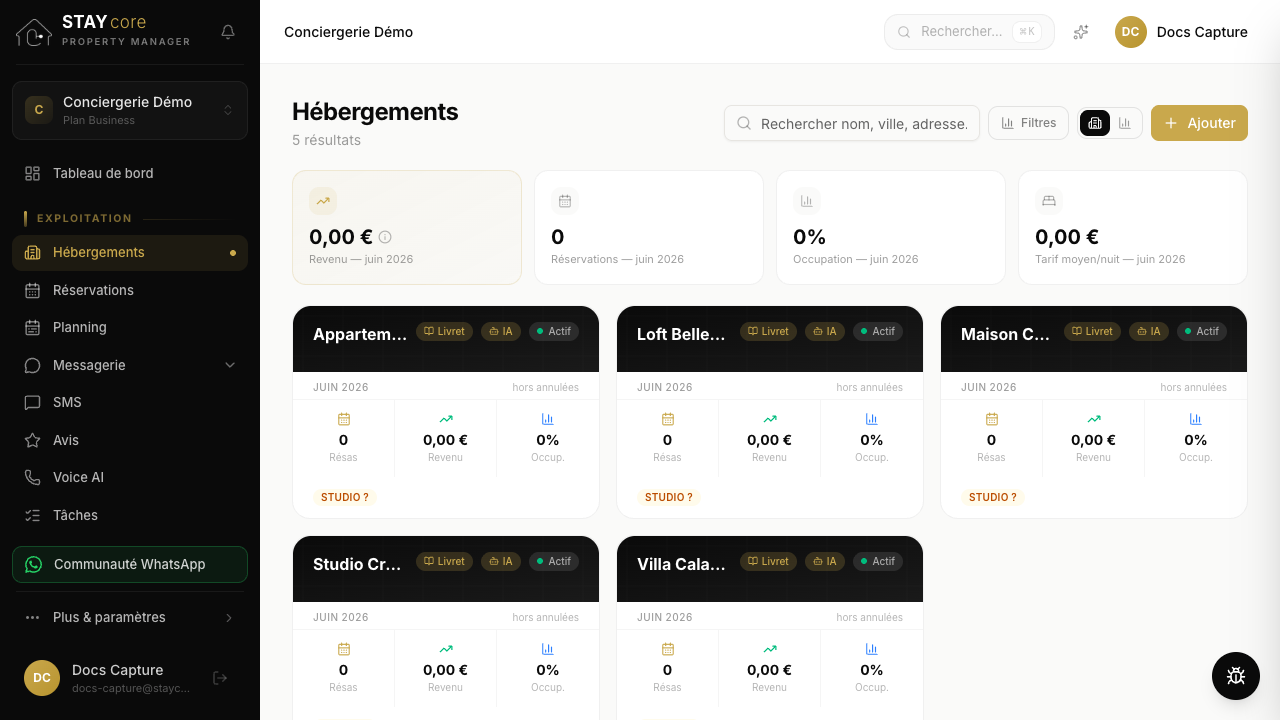The width and height of the screenshot is (1280, 720).
Task: Click the Conciergerie Démo header title
Action: 348,32
